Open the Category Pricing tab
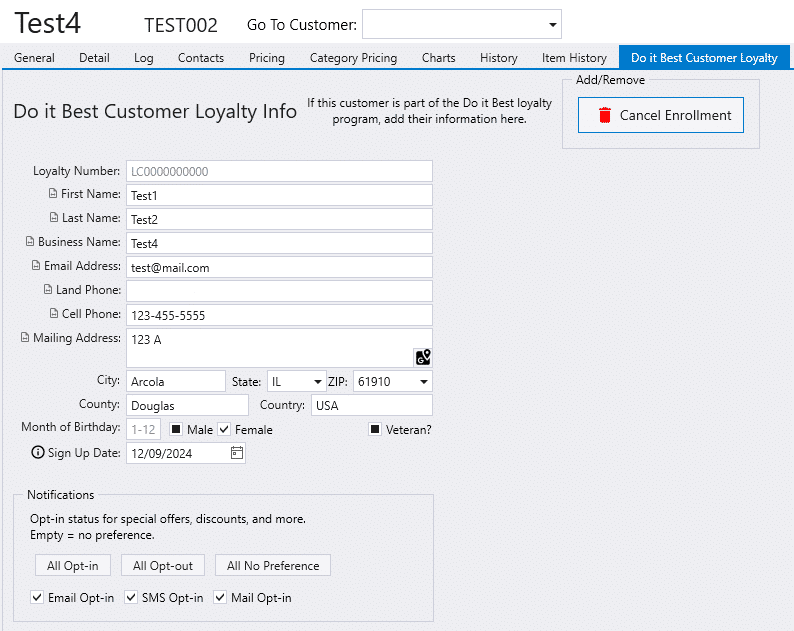 (353, 58)
